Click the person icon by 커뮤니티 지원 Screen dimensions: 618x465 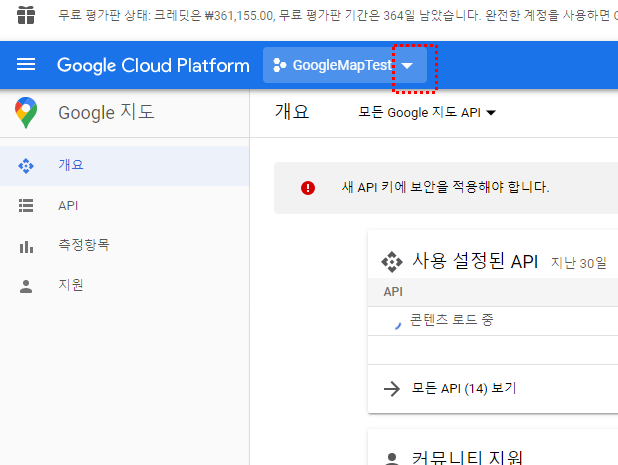point(392,459)
